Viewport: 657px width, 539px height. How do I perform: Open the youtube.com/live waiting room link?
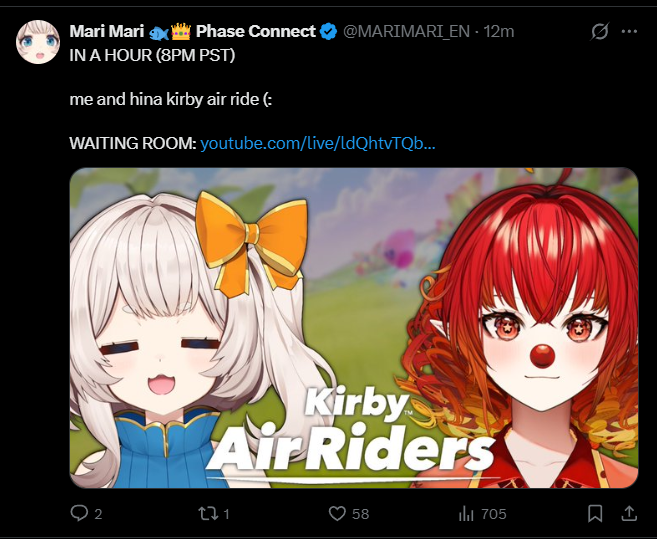click(x=318, y=143)
